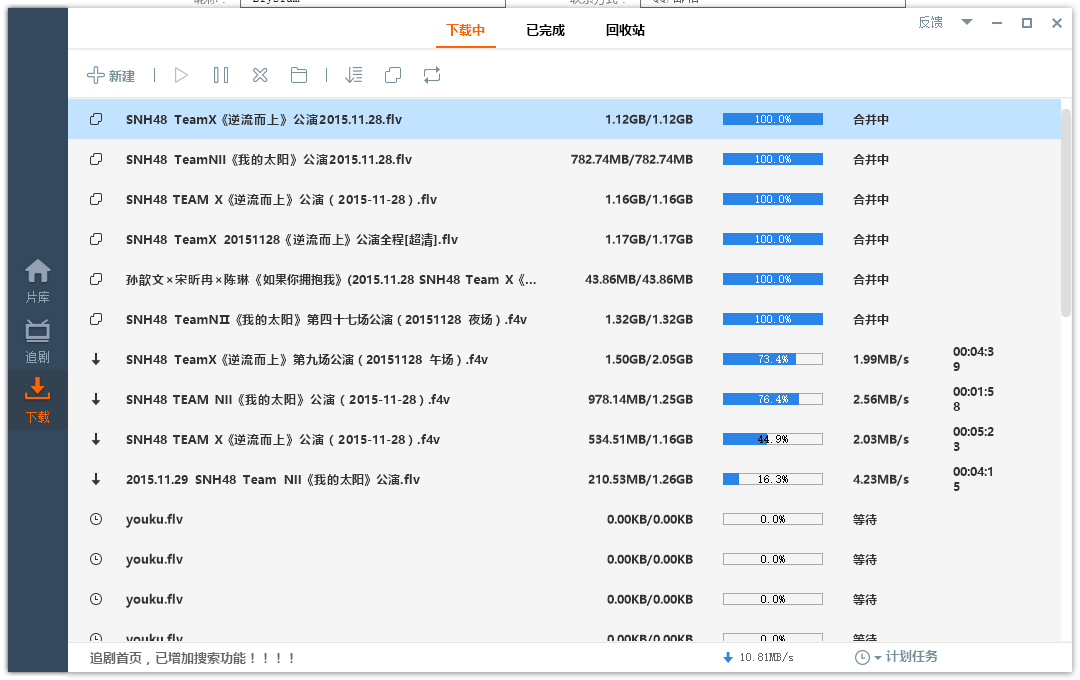The image size is (1080, 680).
Task: Click the loop/convert arrows toolbar icon
Action: coord(432,75)
